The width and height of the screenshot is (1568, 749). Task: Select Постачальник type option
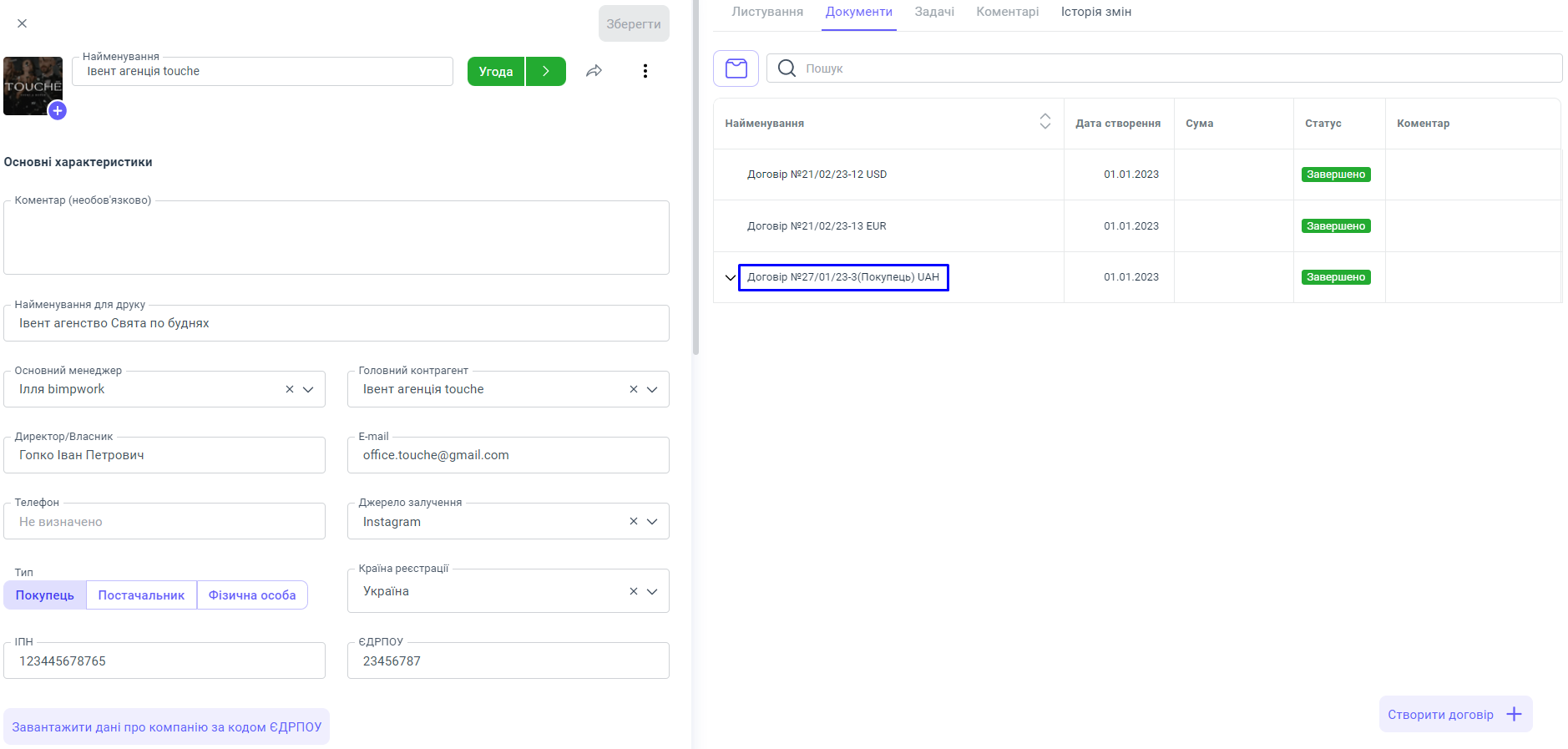[x=141, y=595]
